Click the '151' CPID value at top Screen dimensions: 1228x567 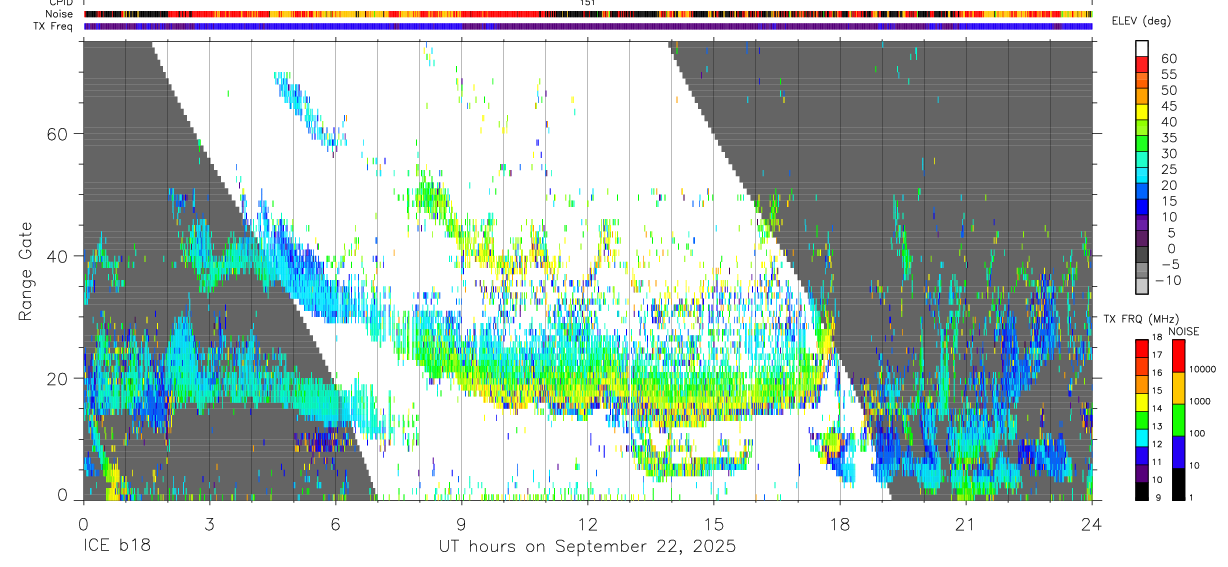588,3
